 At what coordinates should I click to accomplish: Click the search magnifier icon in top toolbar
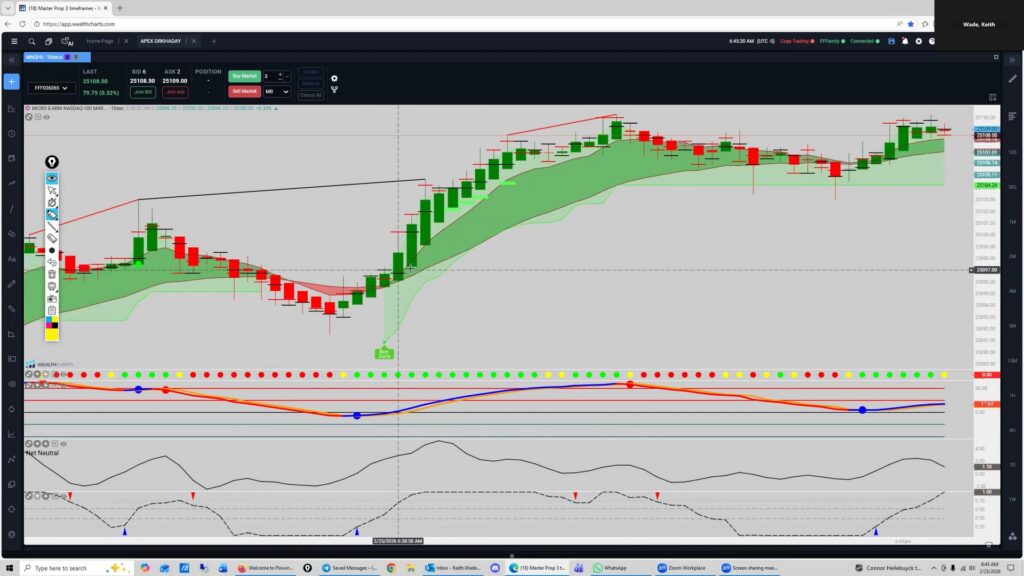[x=32, y=41]
